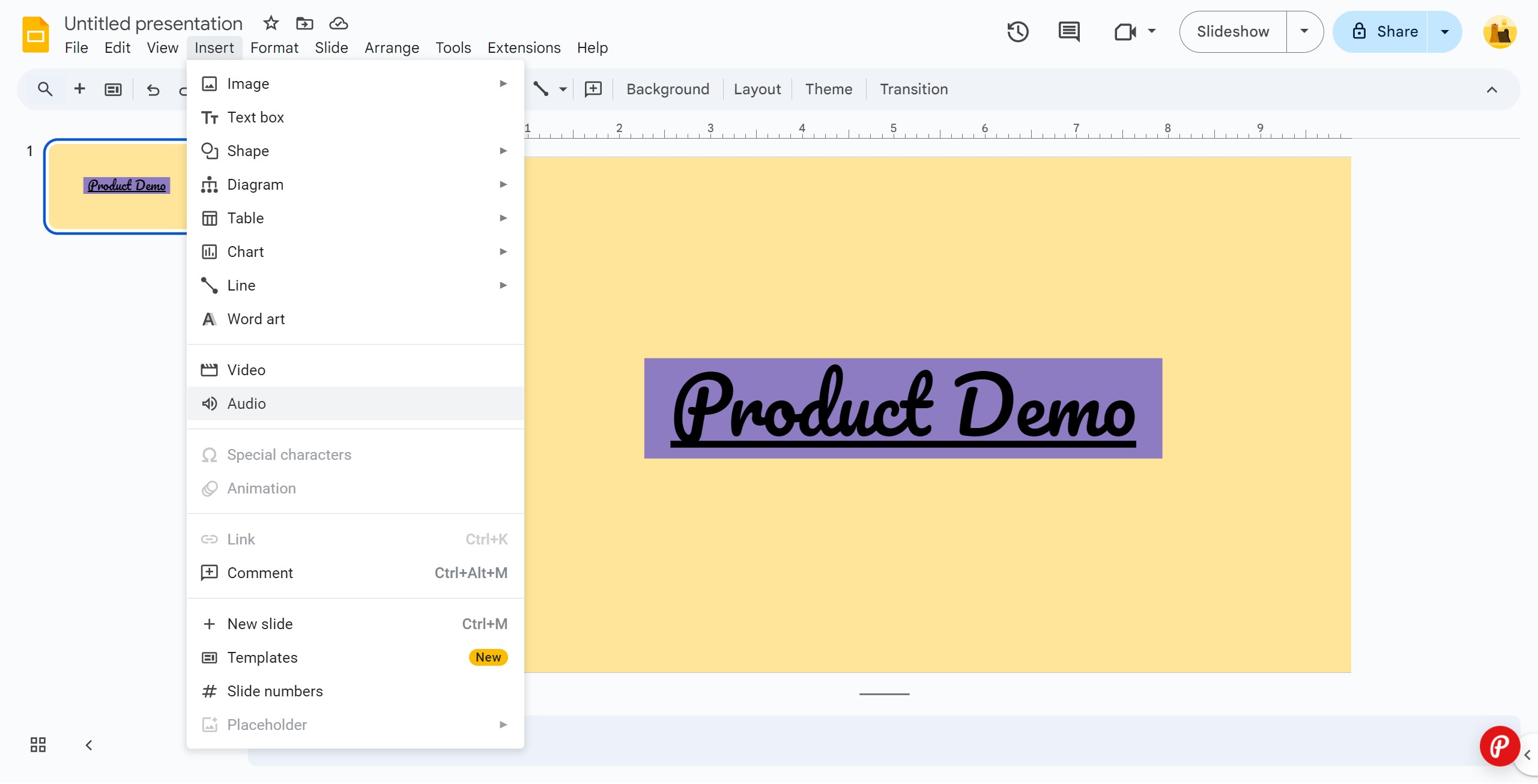This screenshot has height=784, width=1538.
Task: Open version history clock icon
Action: (x=1018, y=32)
